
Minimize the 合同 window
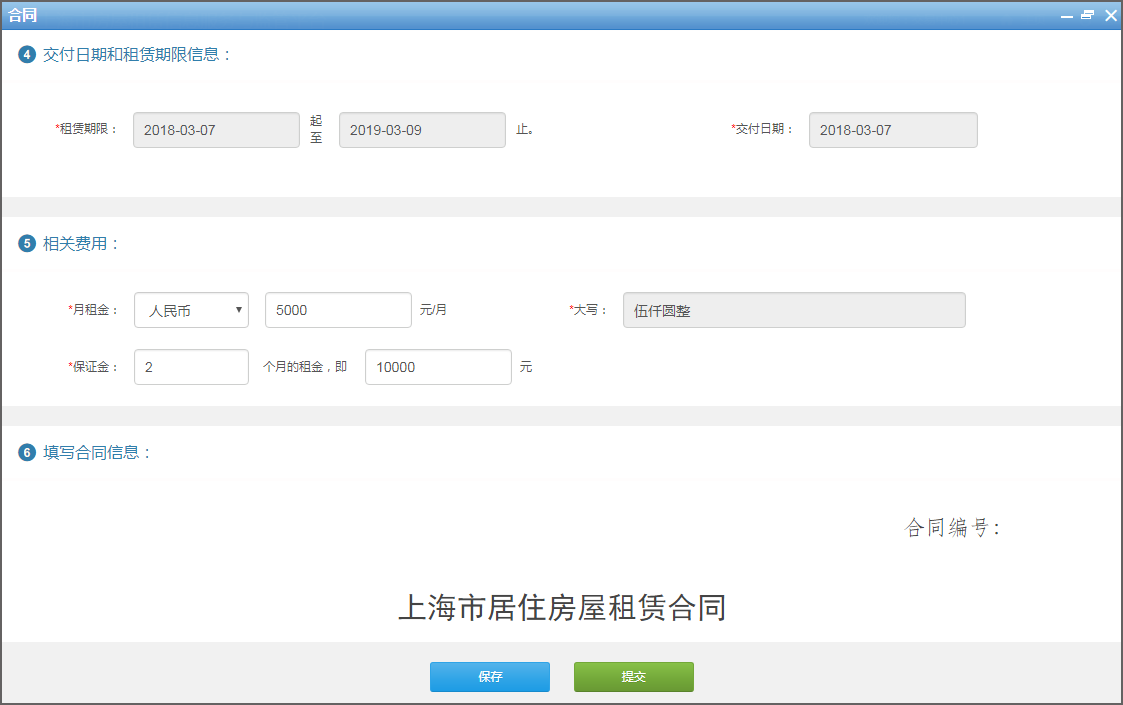(1067, 15)
